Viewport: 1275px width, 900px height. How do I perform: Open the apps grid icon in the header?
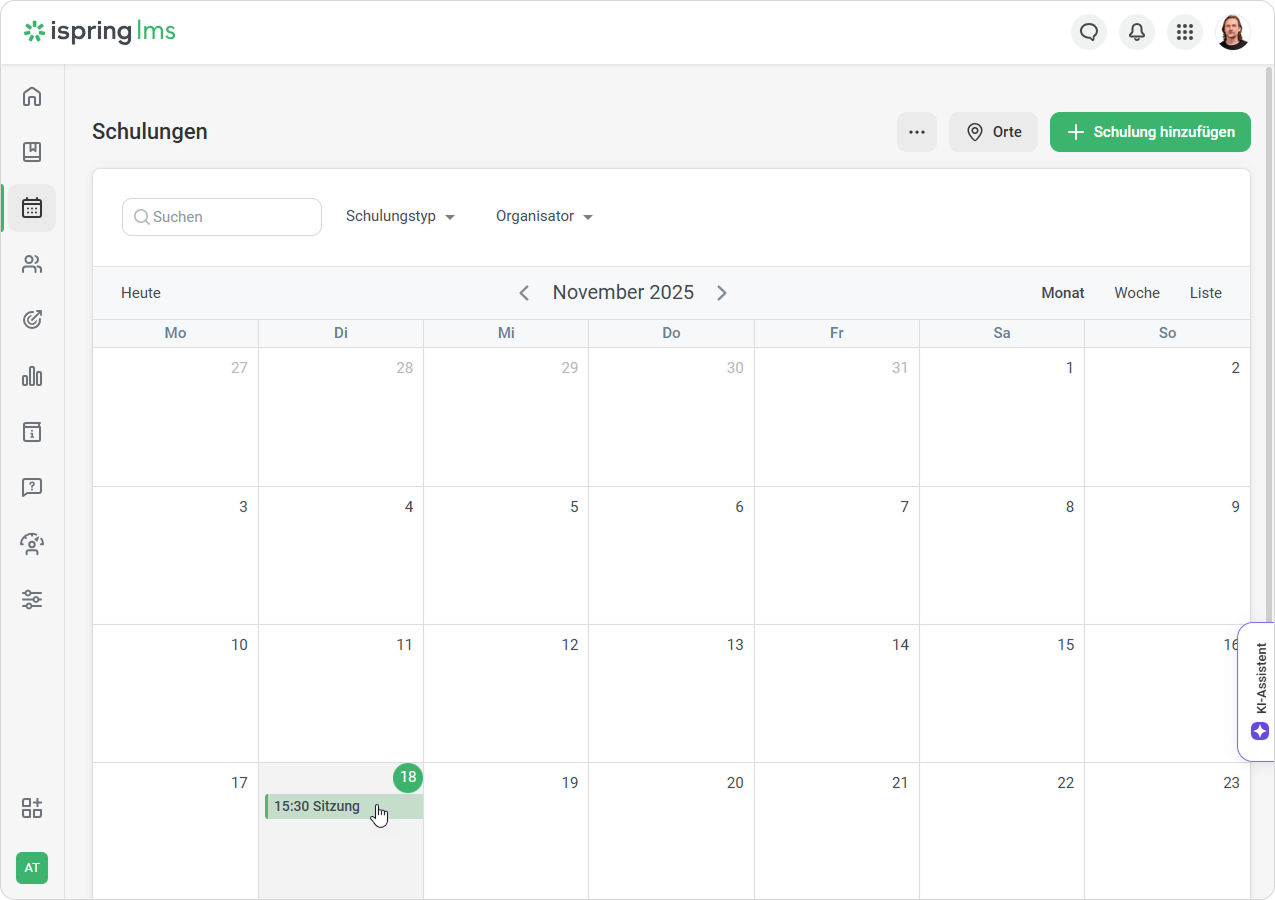coord(1185,32)
